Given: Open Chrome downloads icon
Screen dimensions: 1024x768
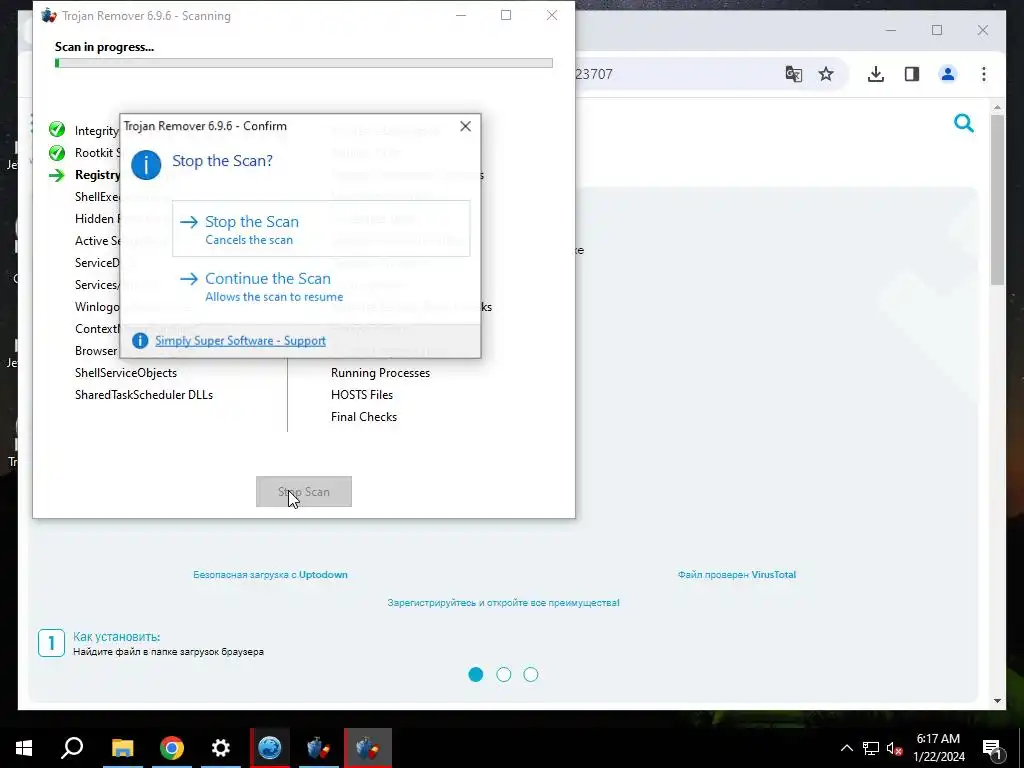Looking at the screenshot, I should (x=876, y=74).
